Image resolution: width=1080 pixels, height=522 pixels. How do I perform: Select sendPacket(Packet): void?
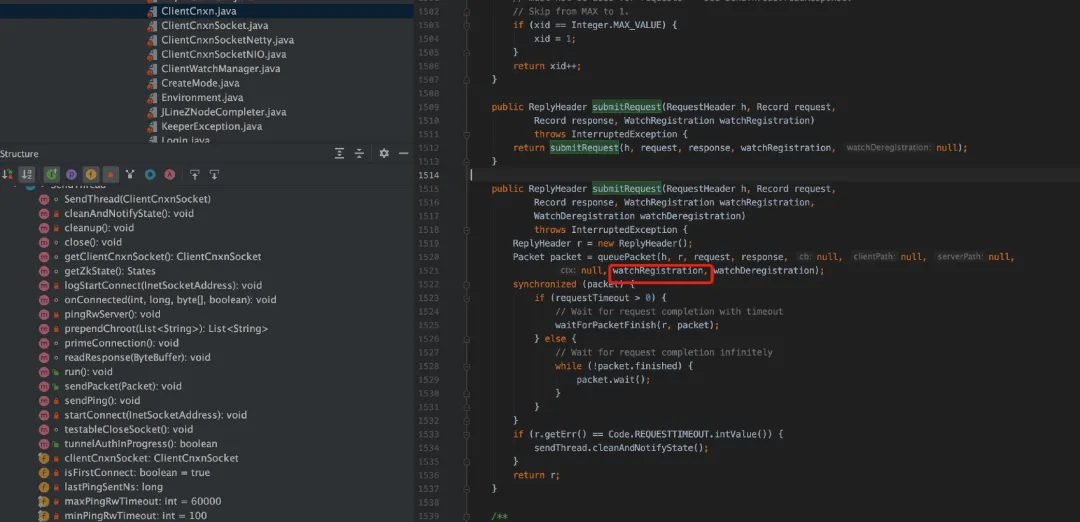[x=123, y=386]
